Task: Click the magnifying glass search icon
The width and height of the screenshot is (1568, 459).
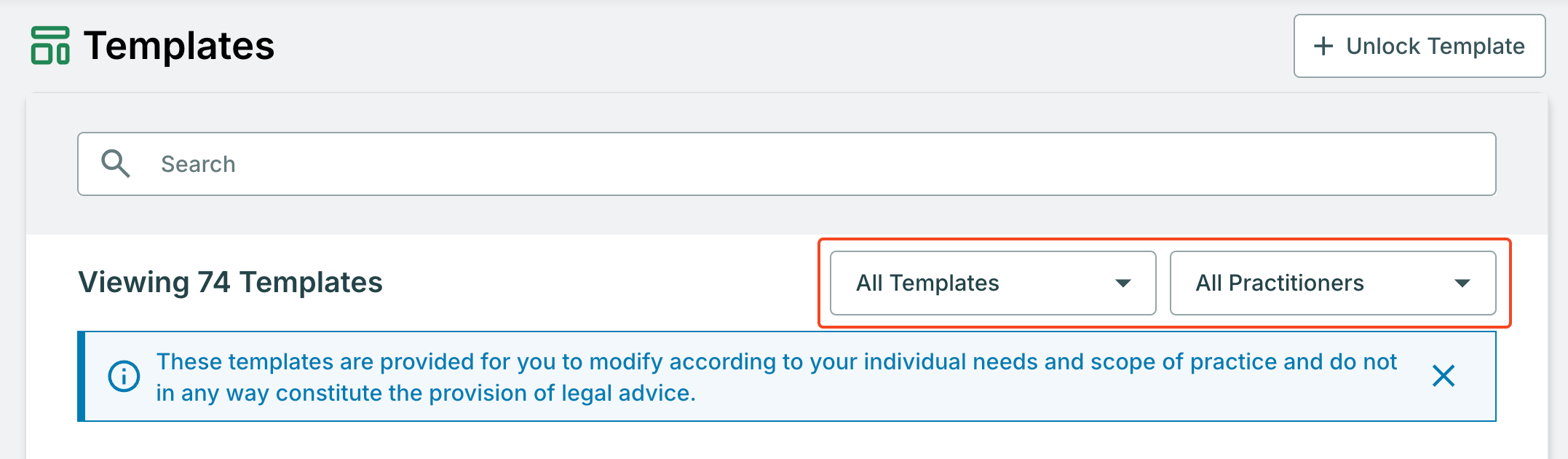Action: [x=115, y=164]
